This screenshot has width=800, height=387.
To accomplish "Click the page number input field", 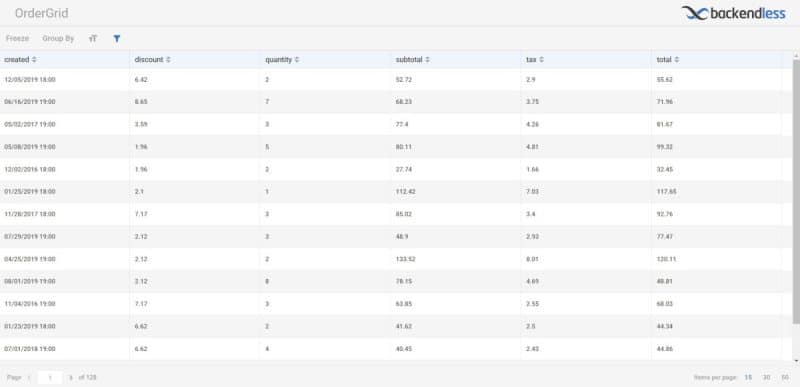I will 50,378.
